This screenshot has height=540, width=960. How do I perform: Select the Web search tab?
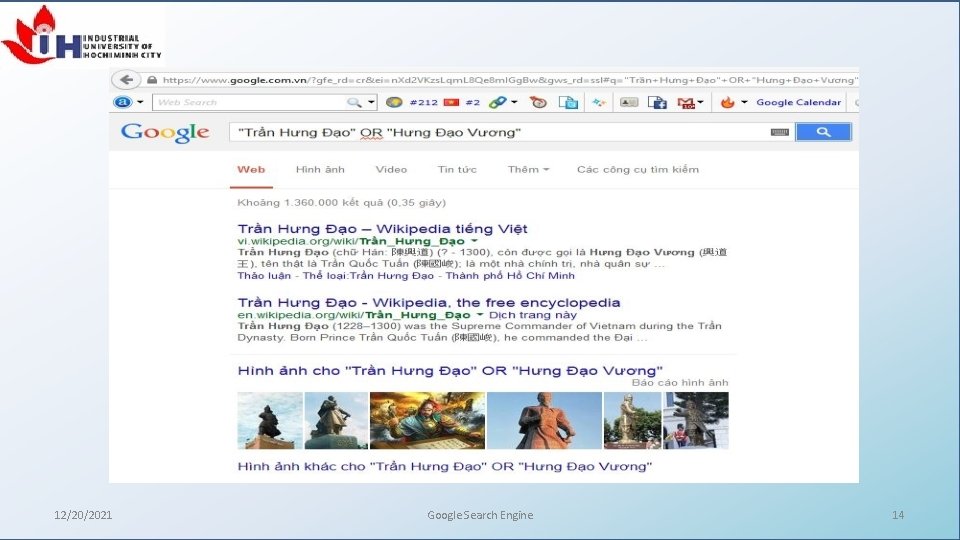[251, 170]
